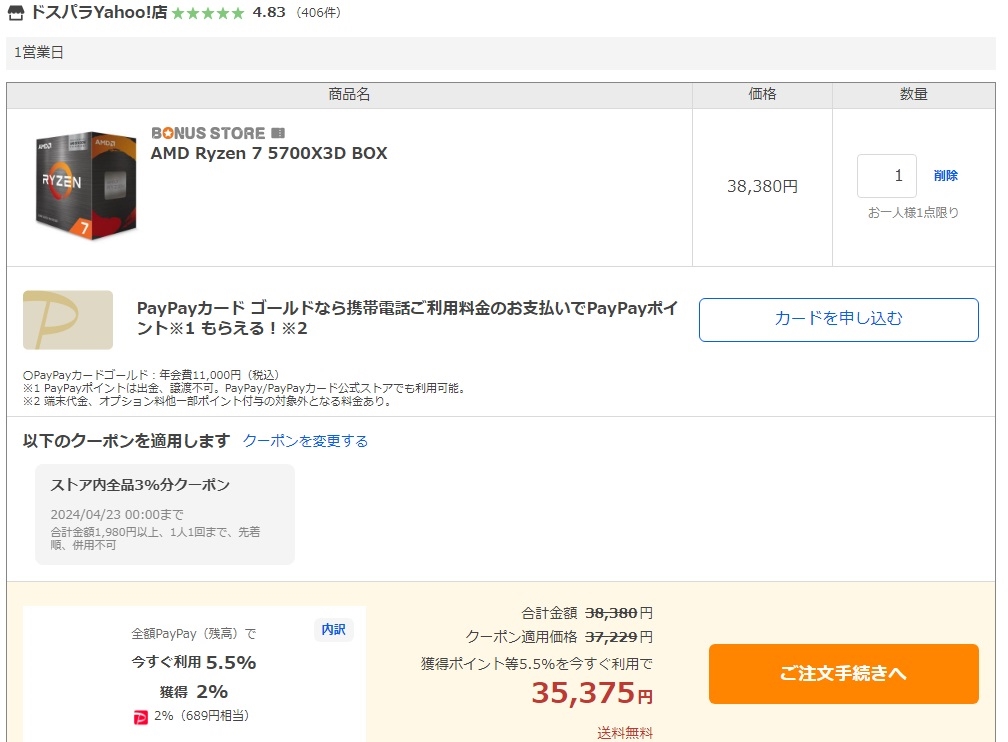Remove the item using 削除 link
This screenshot has height=742, width=1008.
point(945,176)
